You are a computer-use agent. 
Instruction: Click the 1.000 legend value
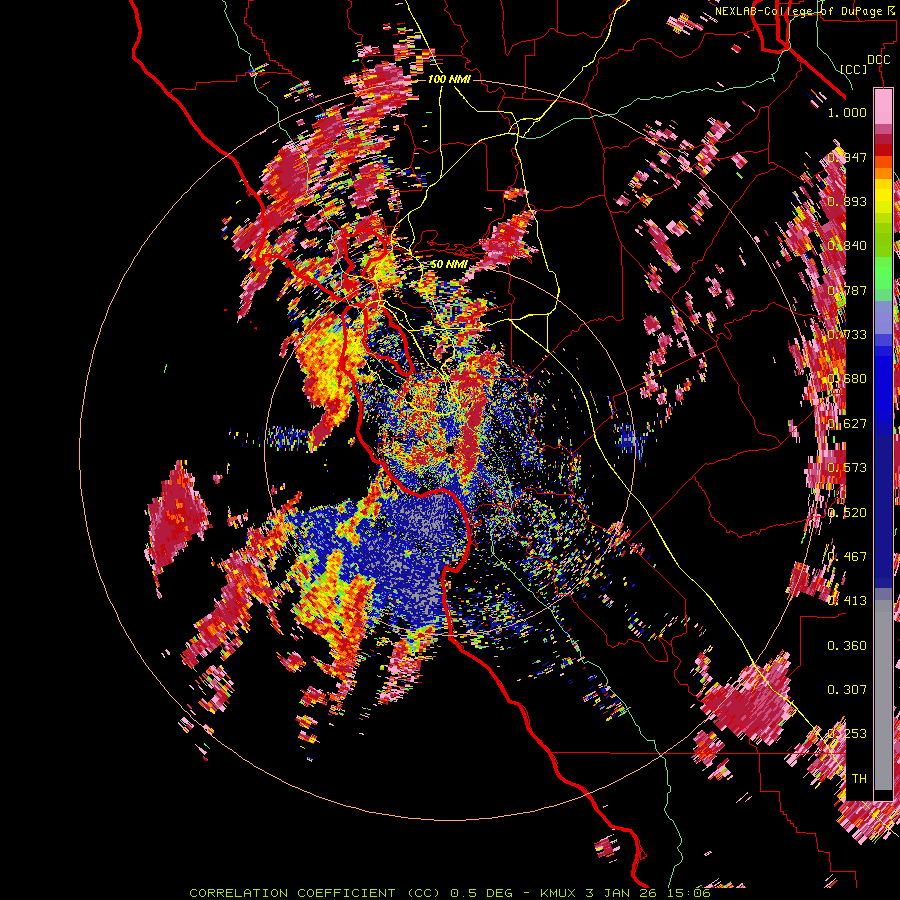click(x=847, y=112)
